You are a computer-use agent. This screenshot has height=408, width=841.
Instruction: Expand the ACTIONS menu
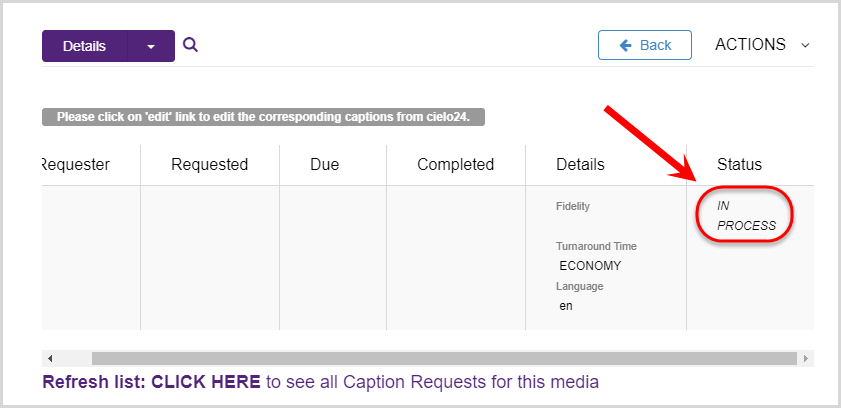(x=762, y=44)
